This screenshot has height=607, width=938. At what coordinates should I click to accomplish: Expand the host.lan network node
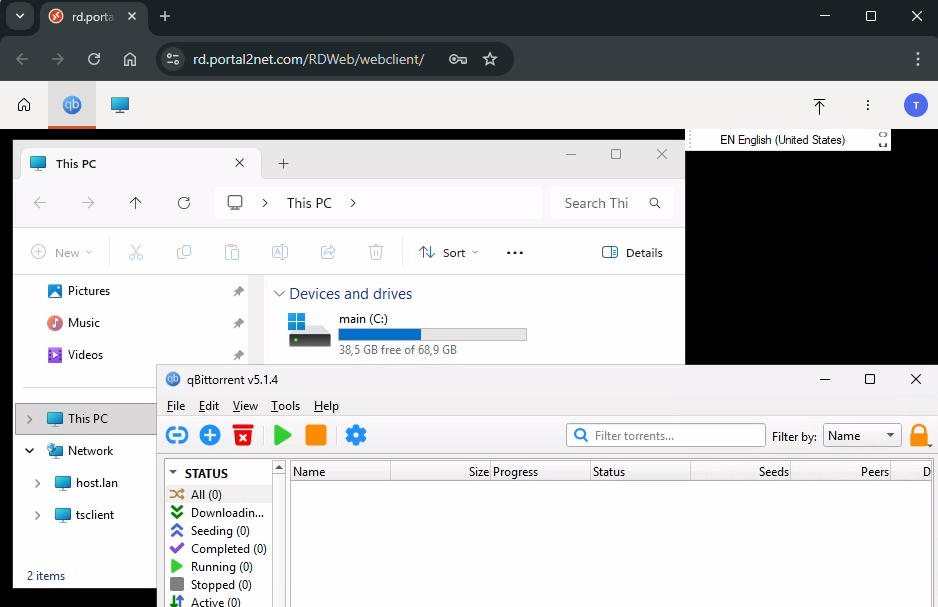[38, 483]
